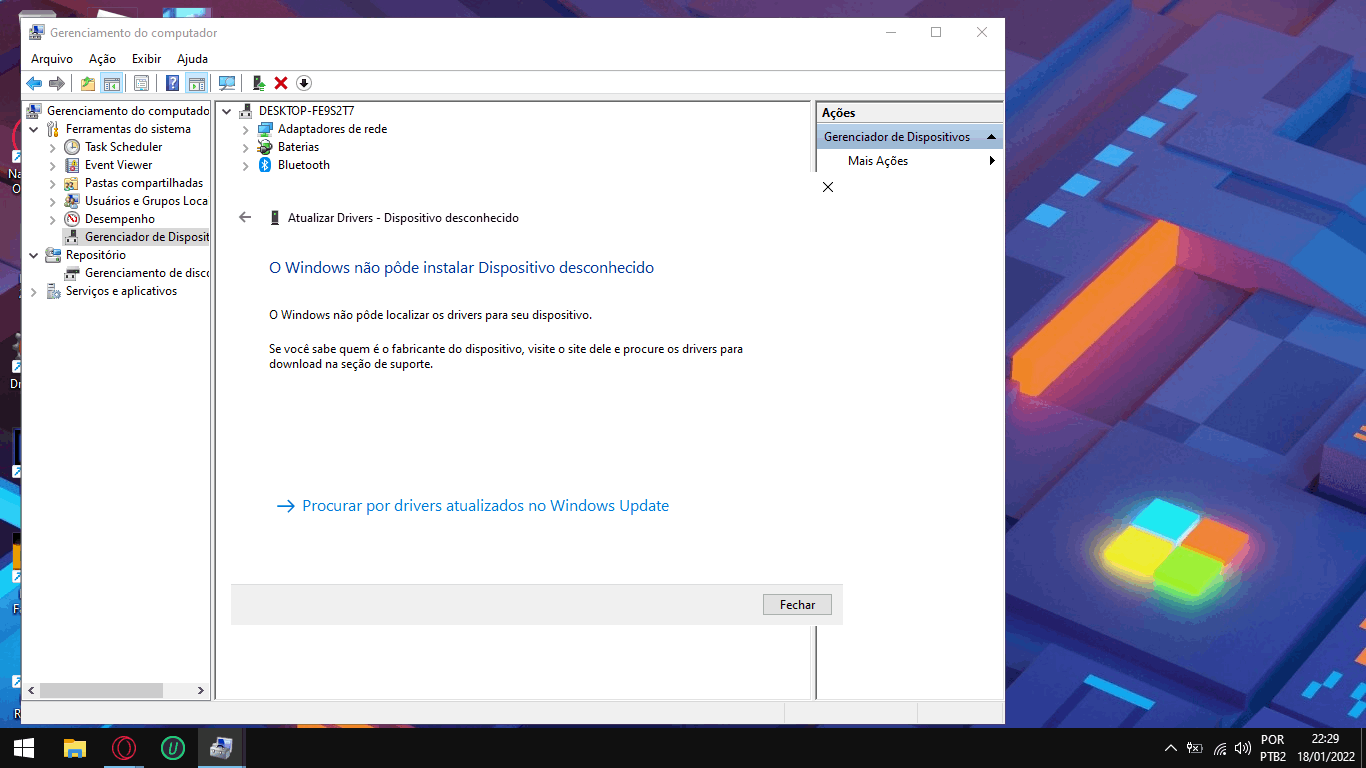Expand the Bluetooth device category arrow
The image size is (1366, 768).
246,165
